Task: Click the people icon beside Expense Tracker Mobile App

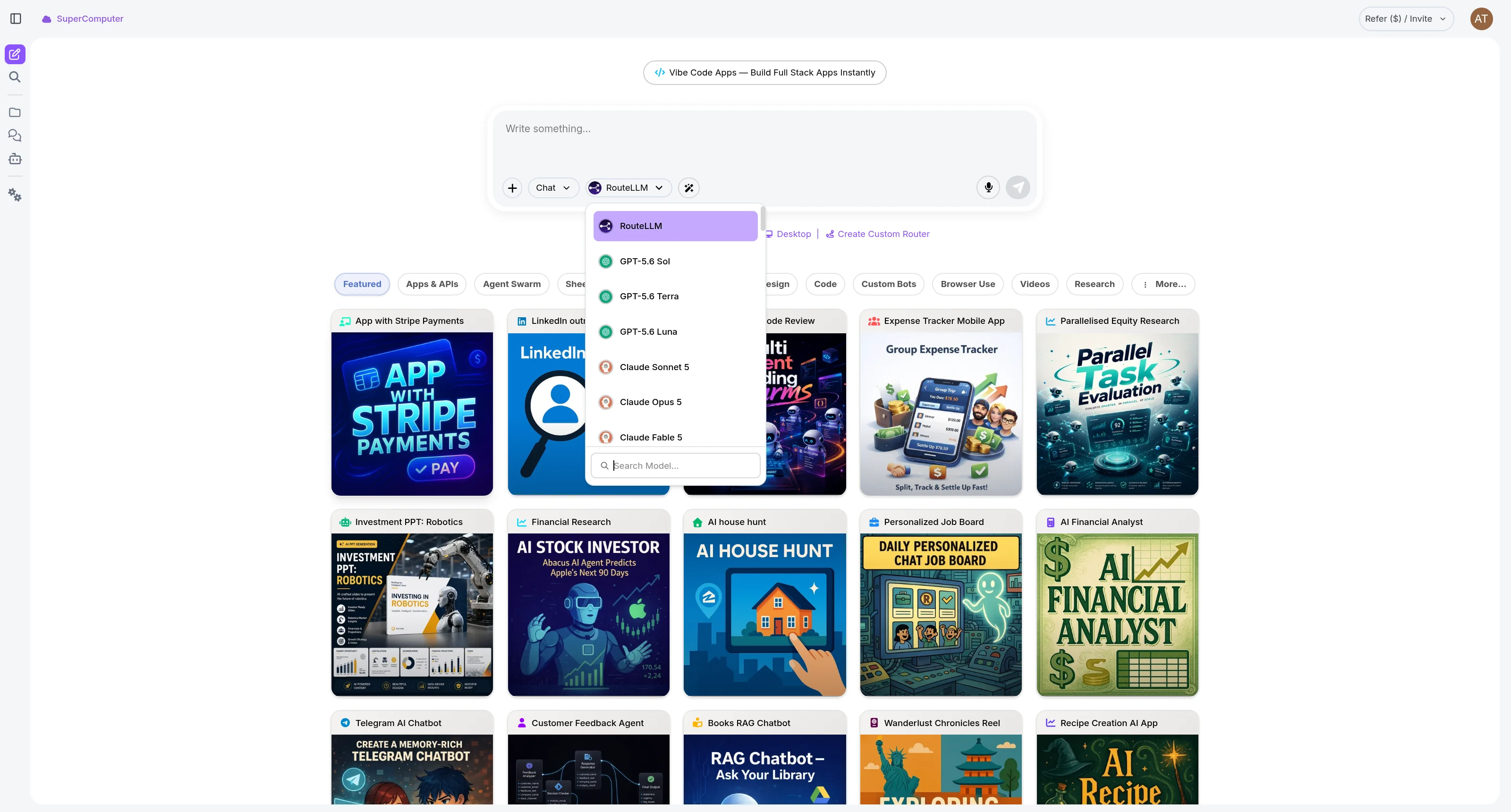Action: (x=874, y=321)
